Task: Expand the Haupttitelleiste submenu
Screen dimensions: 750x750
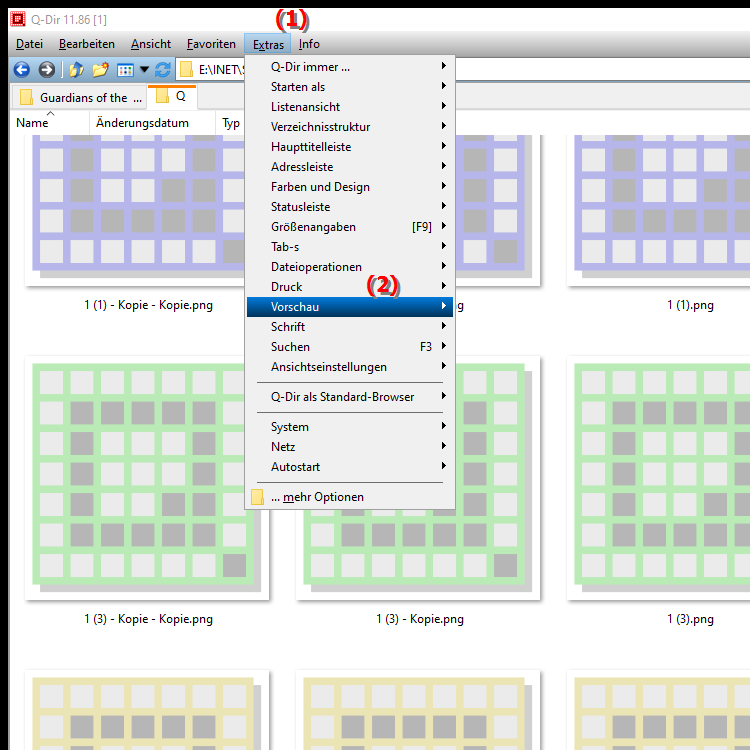Action: pyautogui.click(x=350, y=147)
